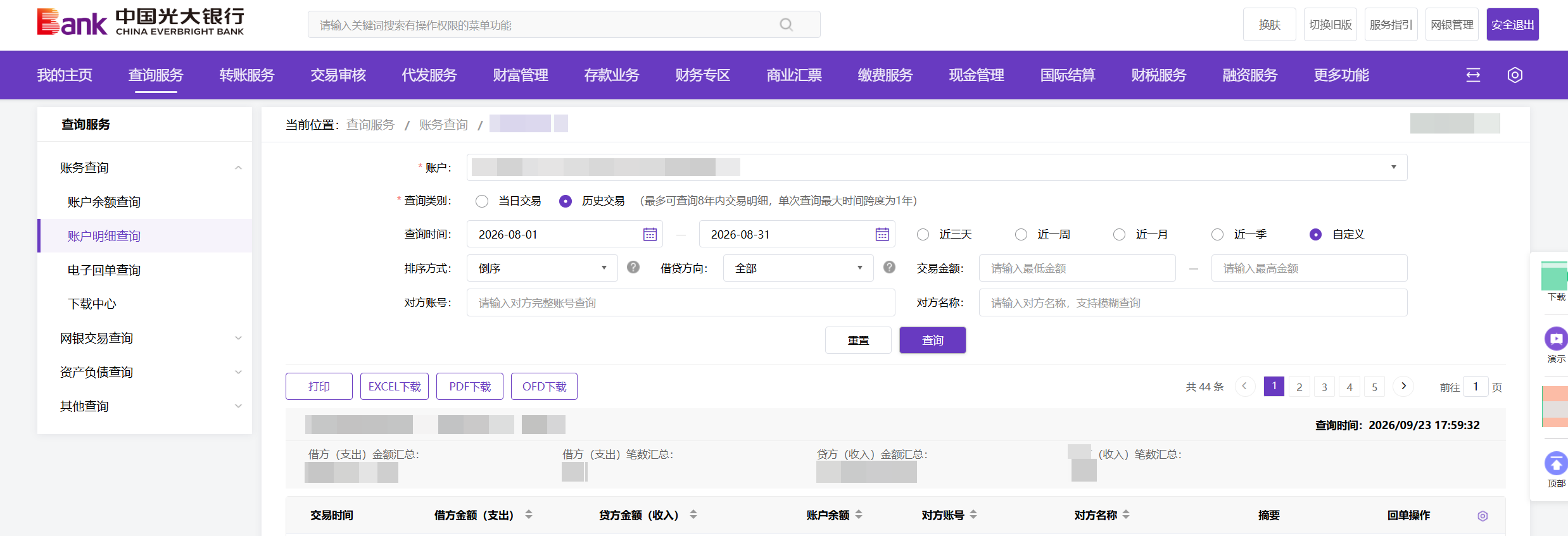Click the search magnifier icon
This screenshot has width=1568, height=536.
(x=786, y=25)
